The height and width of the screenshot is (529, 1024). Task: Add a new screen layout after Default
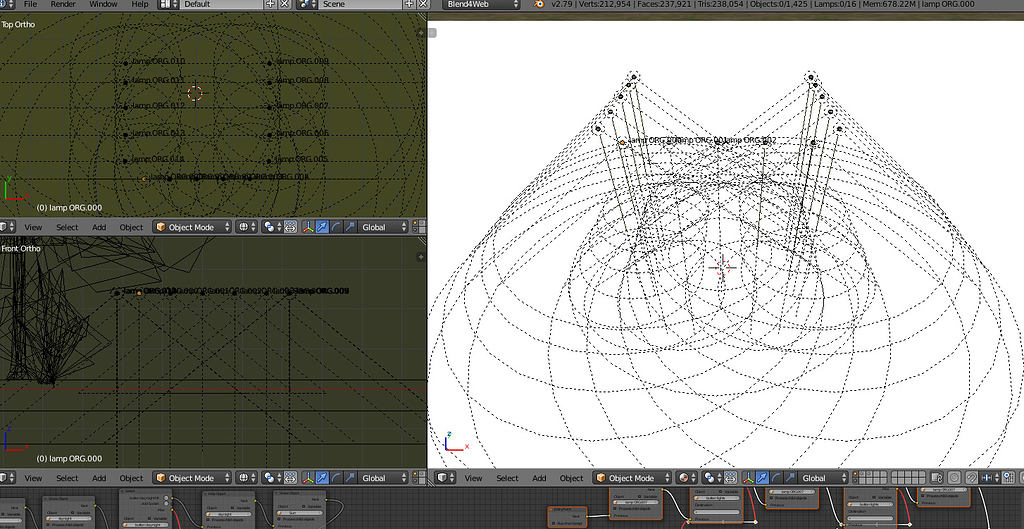pos(270,4)
